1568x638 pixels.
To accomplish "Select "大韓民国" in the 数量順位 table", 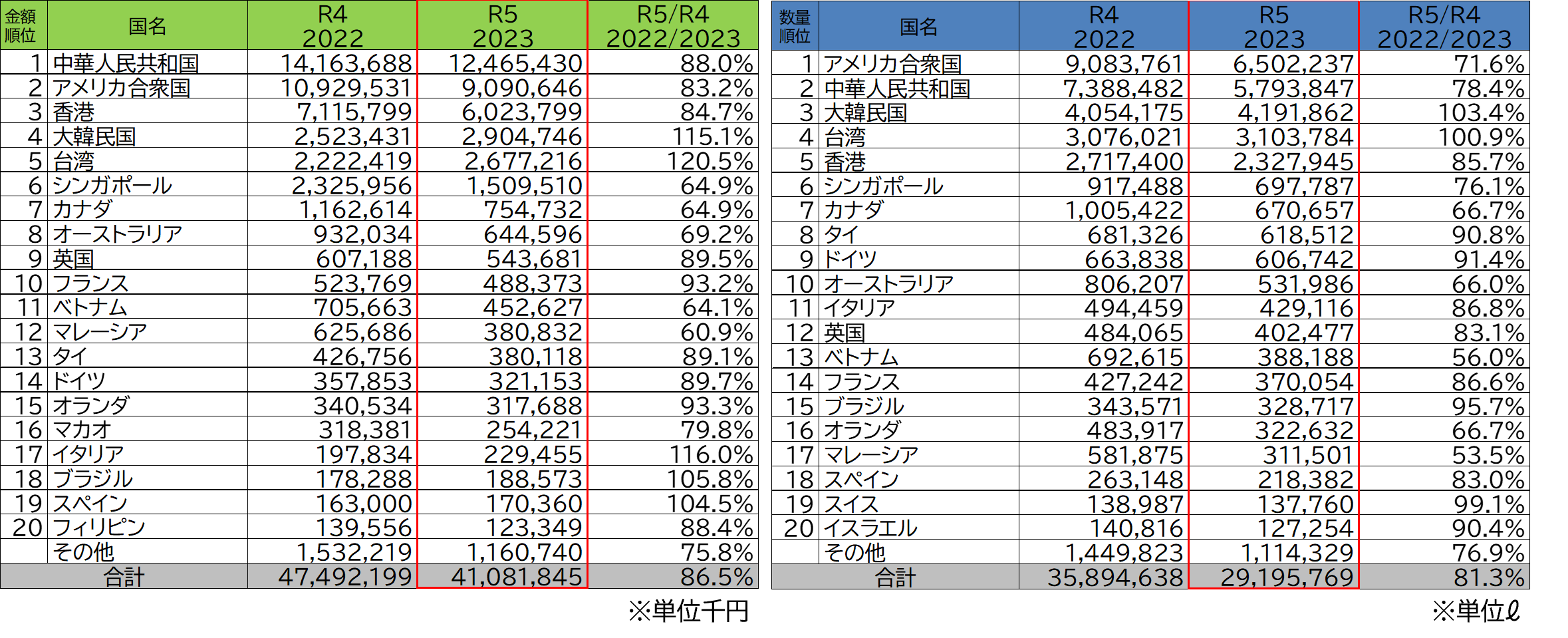I will coord(919,112).
